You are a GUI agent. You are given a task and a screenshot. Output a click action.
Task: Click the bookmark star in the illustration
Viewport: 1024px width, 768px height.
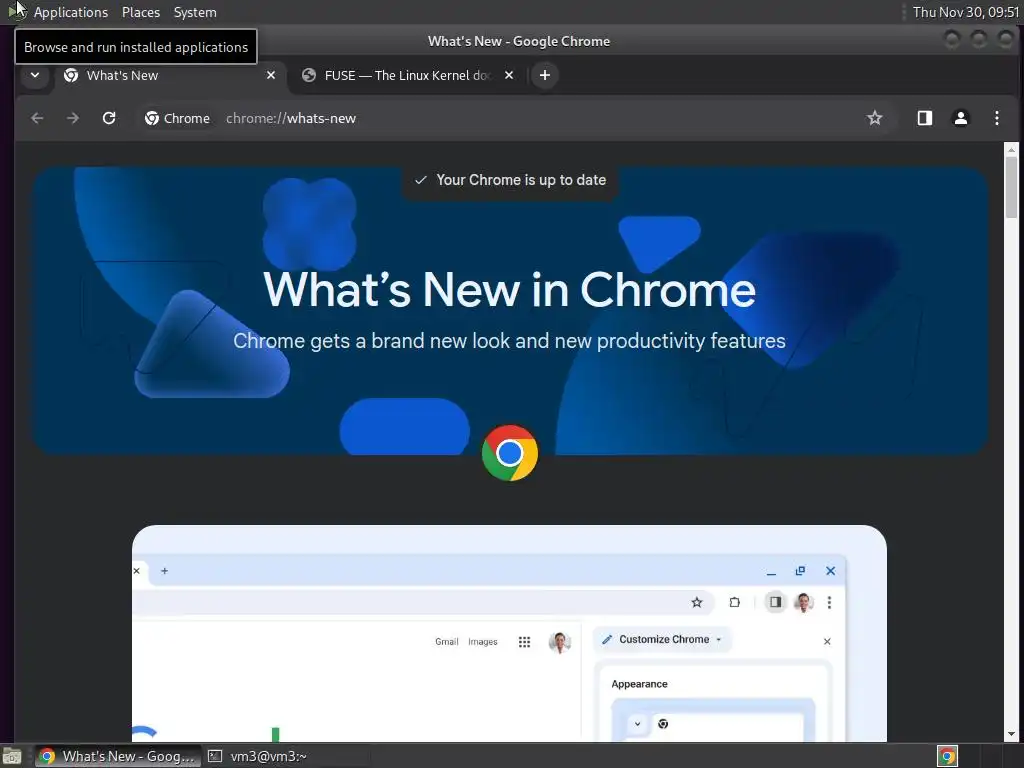697,602
